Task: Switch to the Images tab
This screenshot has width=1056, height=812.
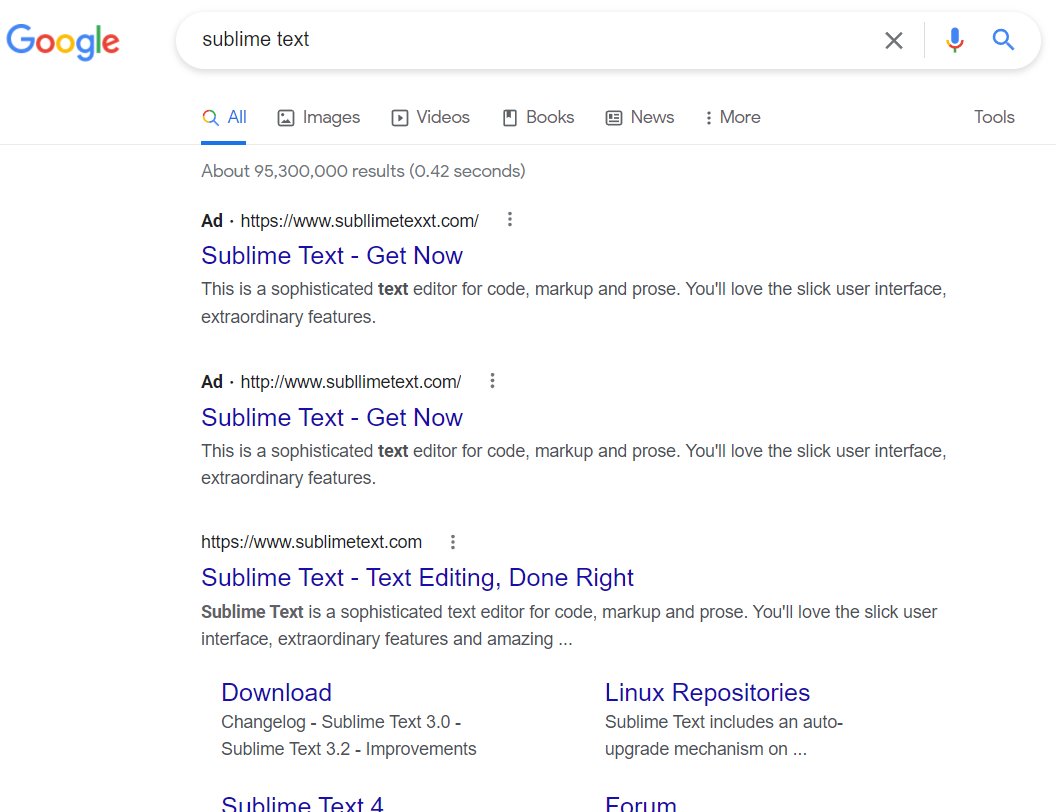Action: coord(319,117)
